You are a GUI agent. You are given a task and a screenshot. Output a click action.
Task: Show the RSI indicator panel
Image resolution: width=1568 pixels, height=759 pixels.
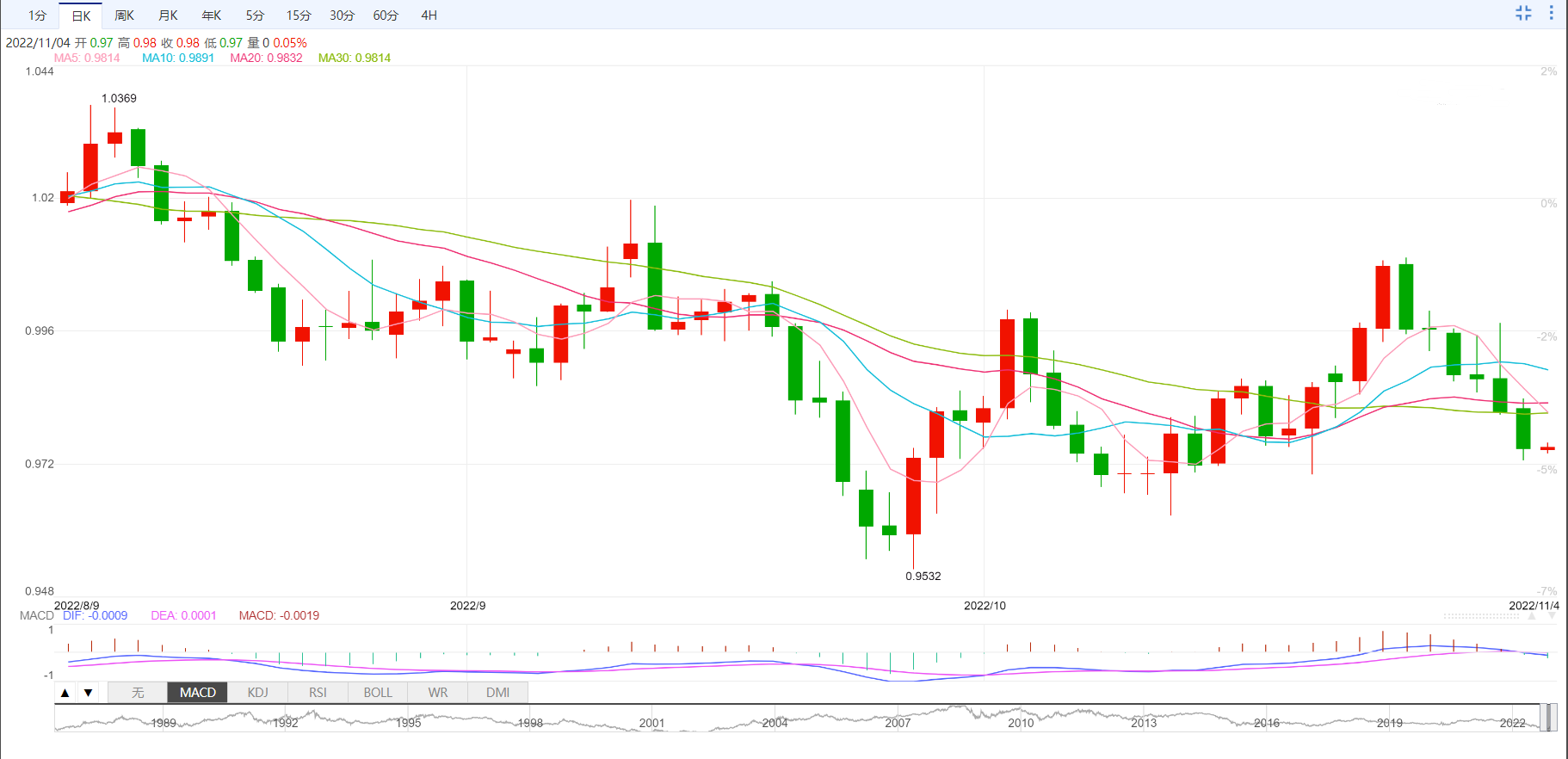[318, 693]
